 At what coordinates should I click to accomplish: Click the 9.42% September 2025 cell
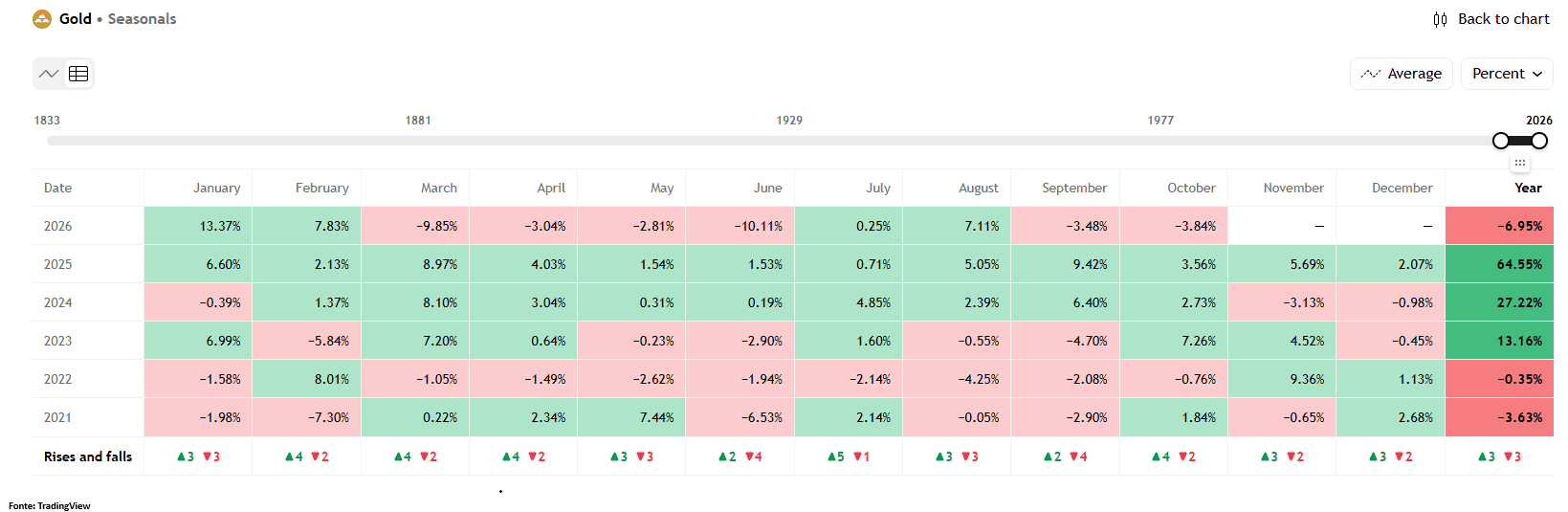1066,264
